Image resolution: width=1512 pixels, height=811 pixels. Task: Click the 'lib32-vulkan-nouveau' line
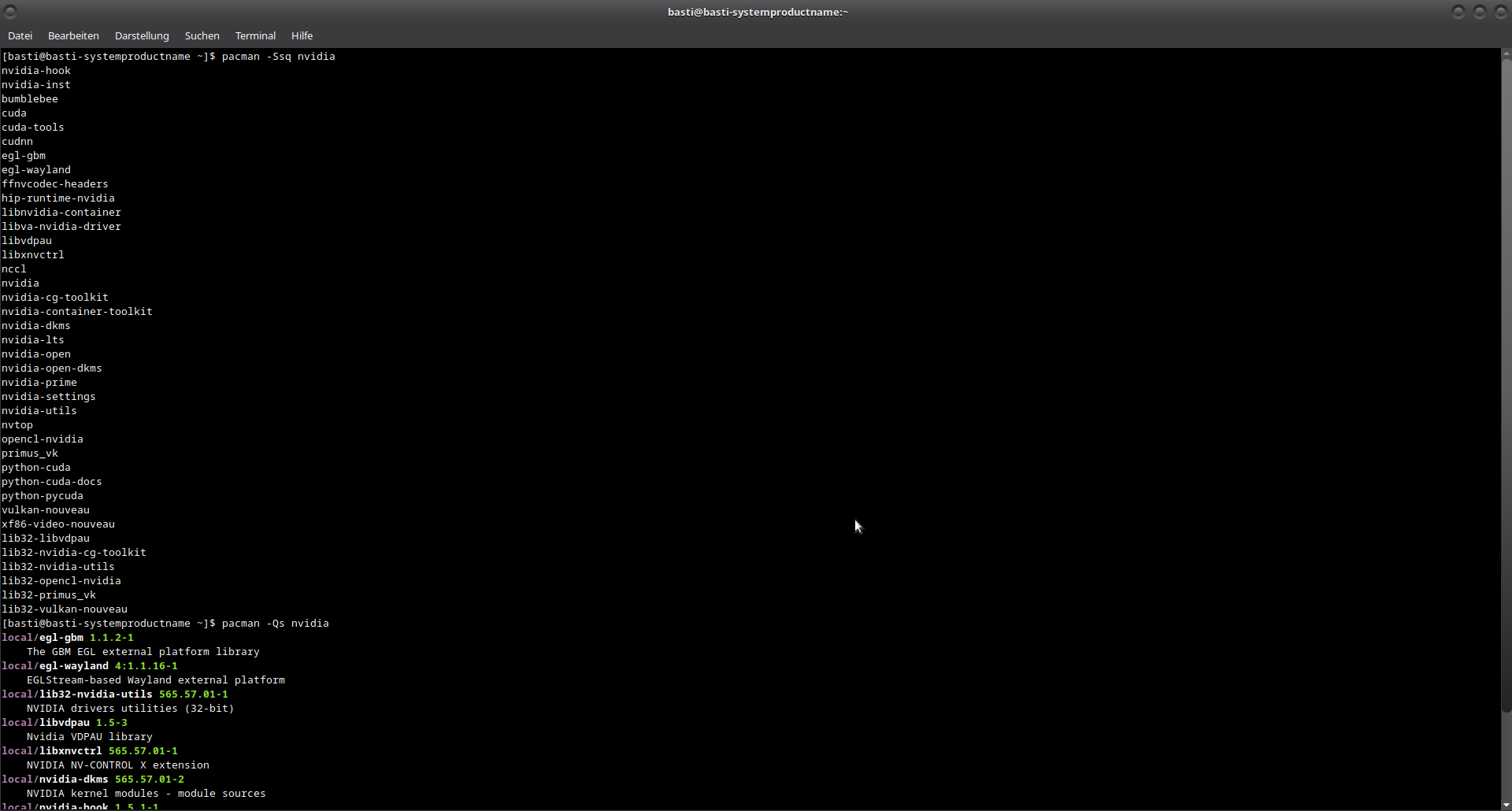pyautogui.click(x=65, y=609)
